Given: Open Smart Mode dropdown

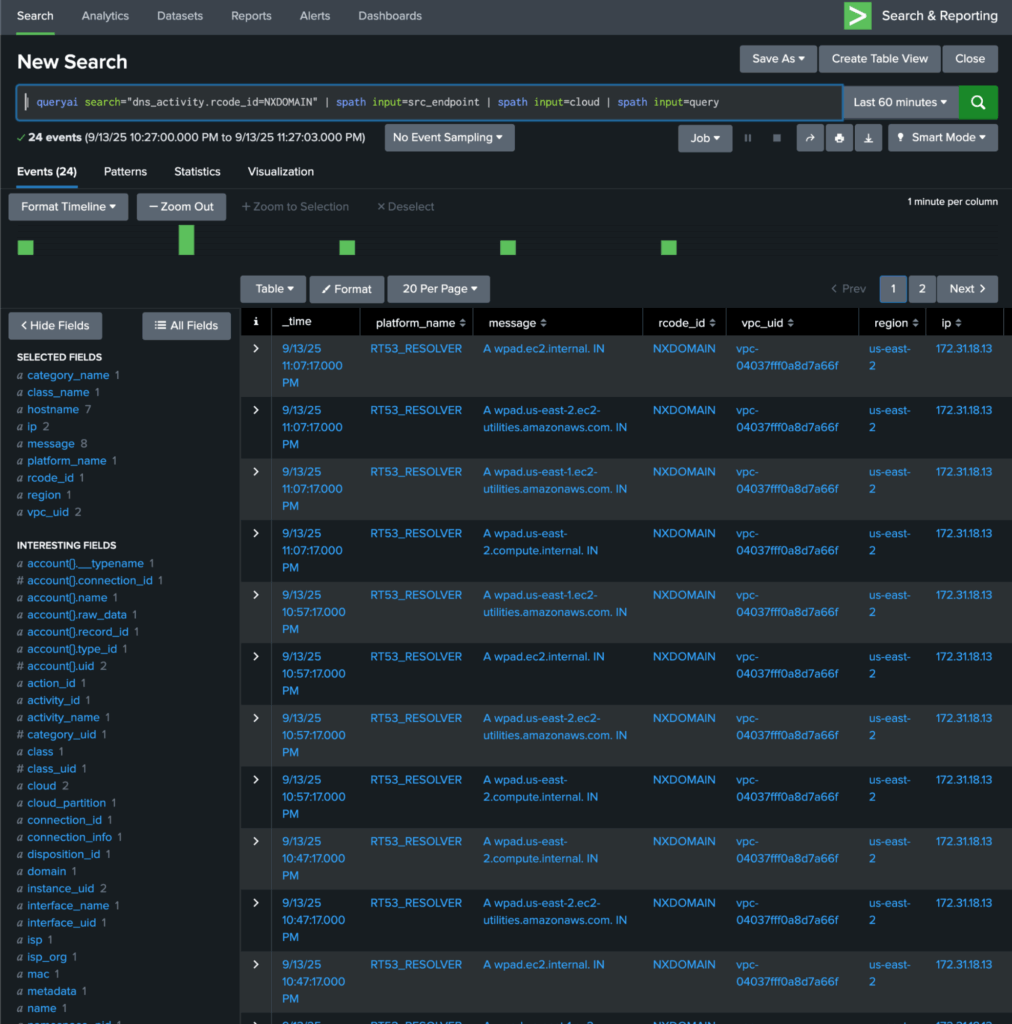Looking at the screenshot, I should point(943,138).
